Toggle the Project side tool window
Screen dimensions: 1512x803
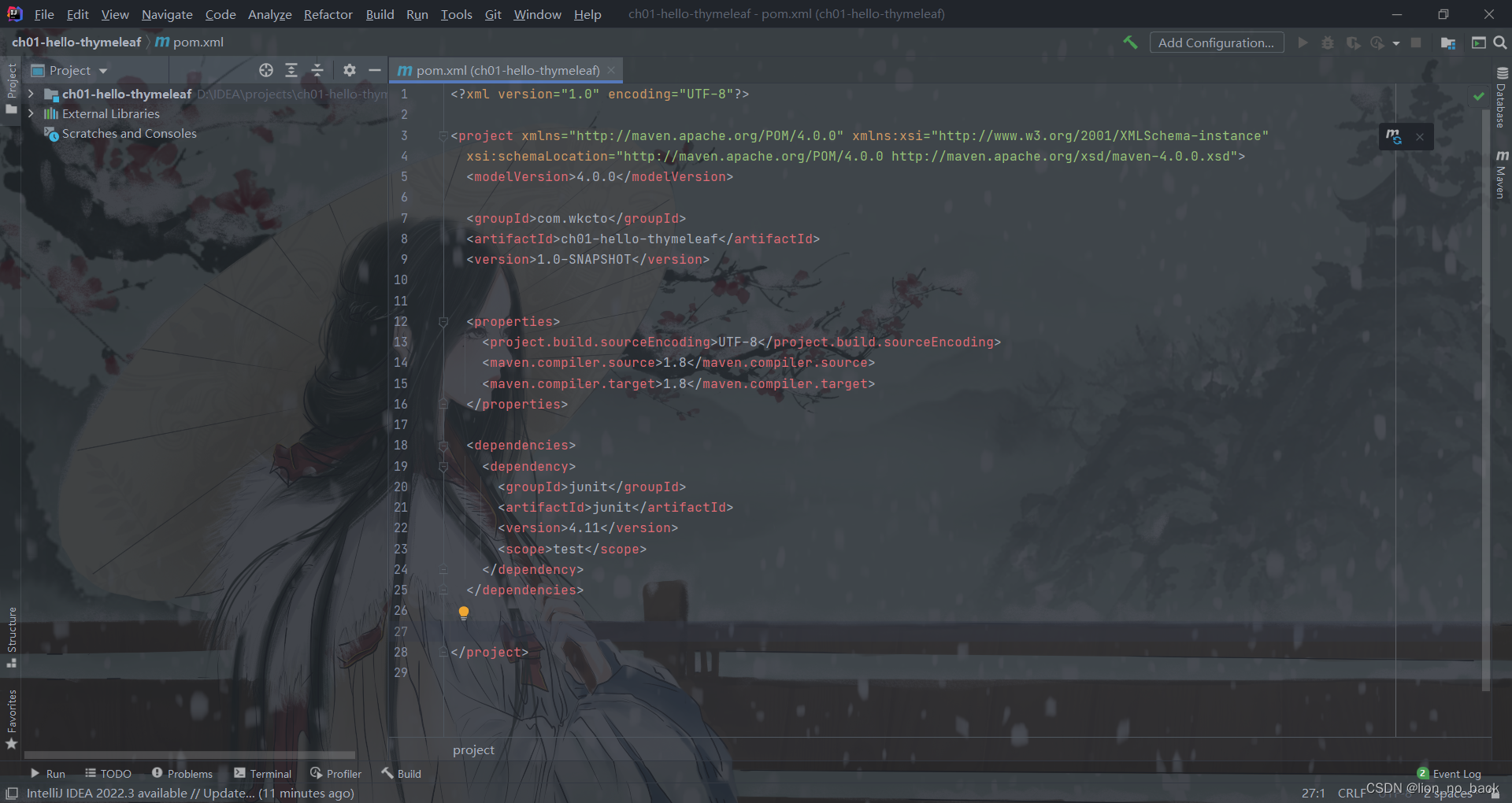point(11,87)
